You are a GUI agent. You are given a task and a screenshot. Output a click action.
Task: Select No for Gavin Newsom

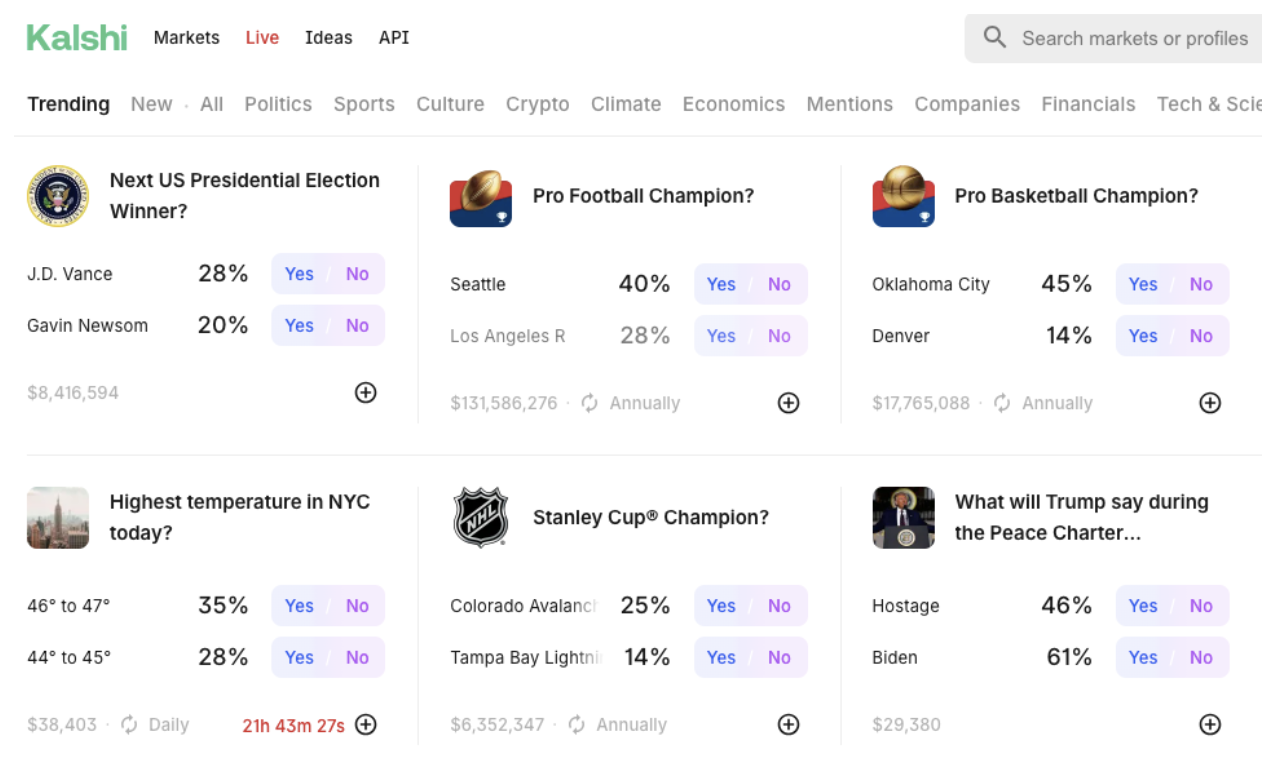pos(357,326)
